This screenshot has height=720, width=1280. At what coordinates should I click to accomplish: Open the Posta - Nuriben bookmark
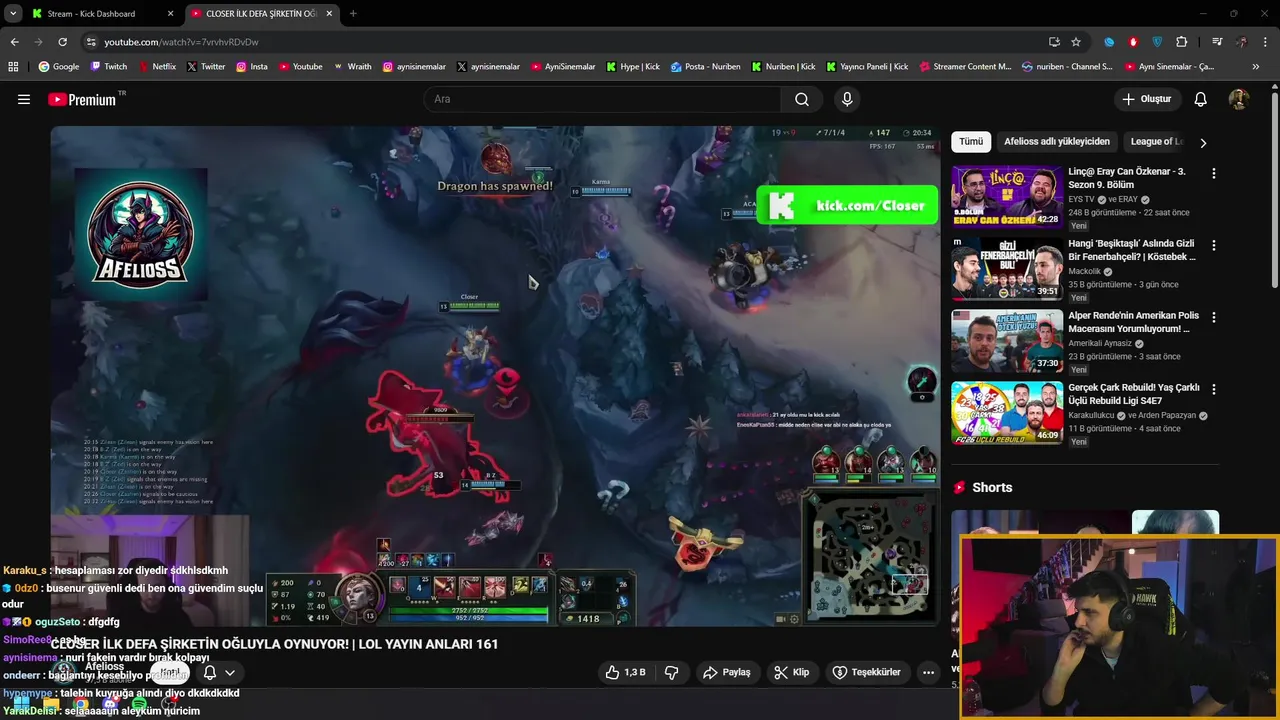pos(706,67)
